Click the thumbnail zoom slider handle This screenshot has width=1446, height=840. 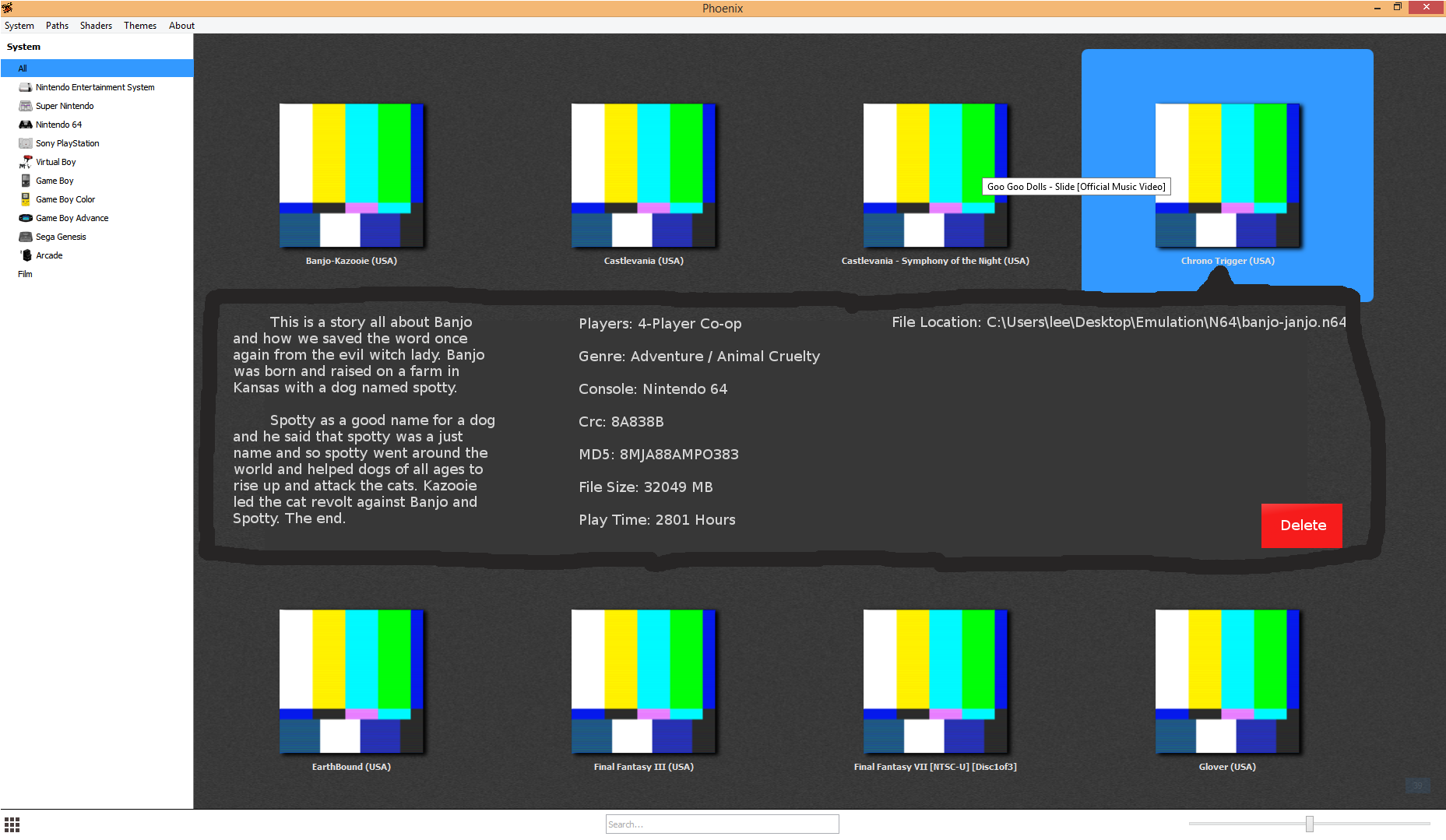(x=1310, y=824)
